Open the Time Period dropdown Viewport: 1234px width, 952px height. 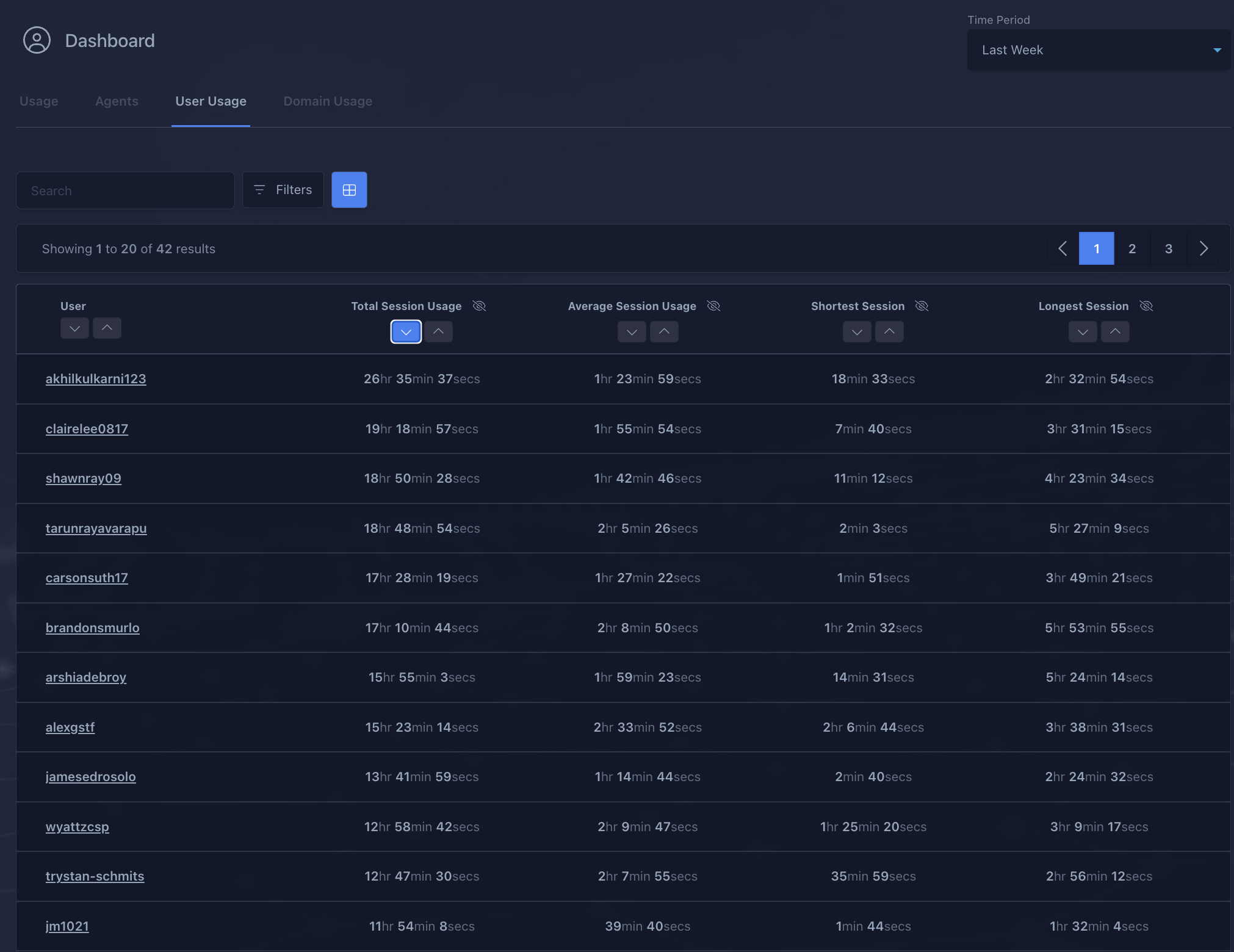[x=1099, y=50]
